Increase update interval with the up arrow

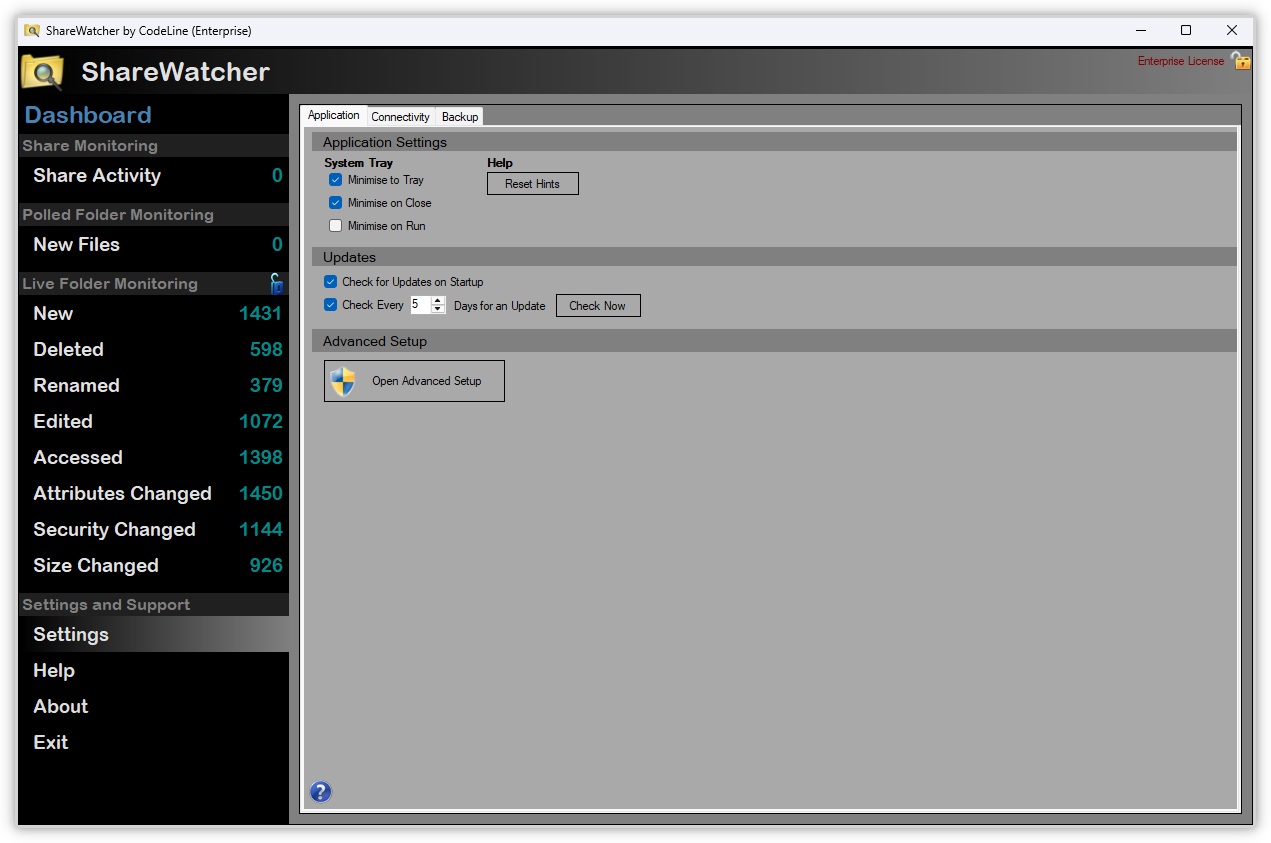click(x=437, y=301)
